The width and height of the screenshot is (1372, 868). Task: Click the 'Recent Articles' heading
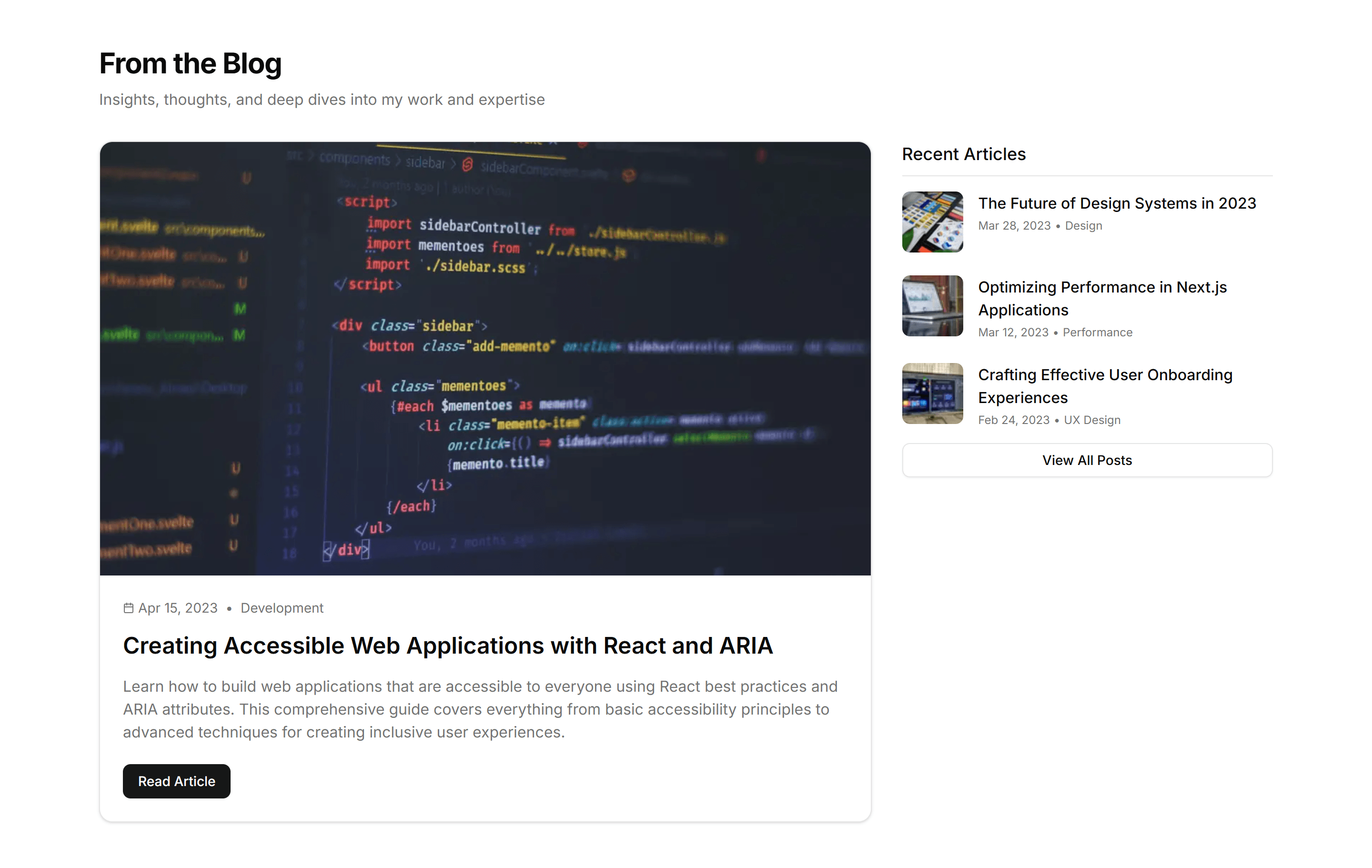point(963,154)
